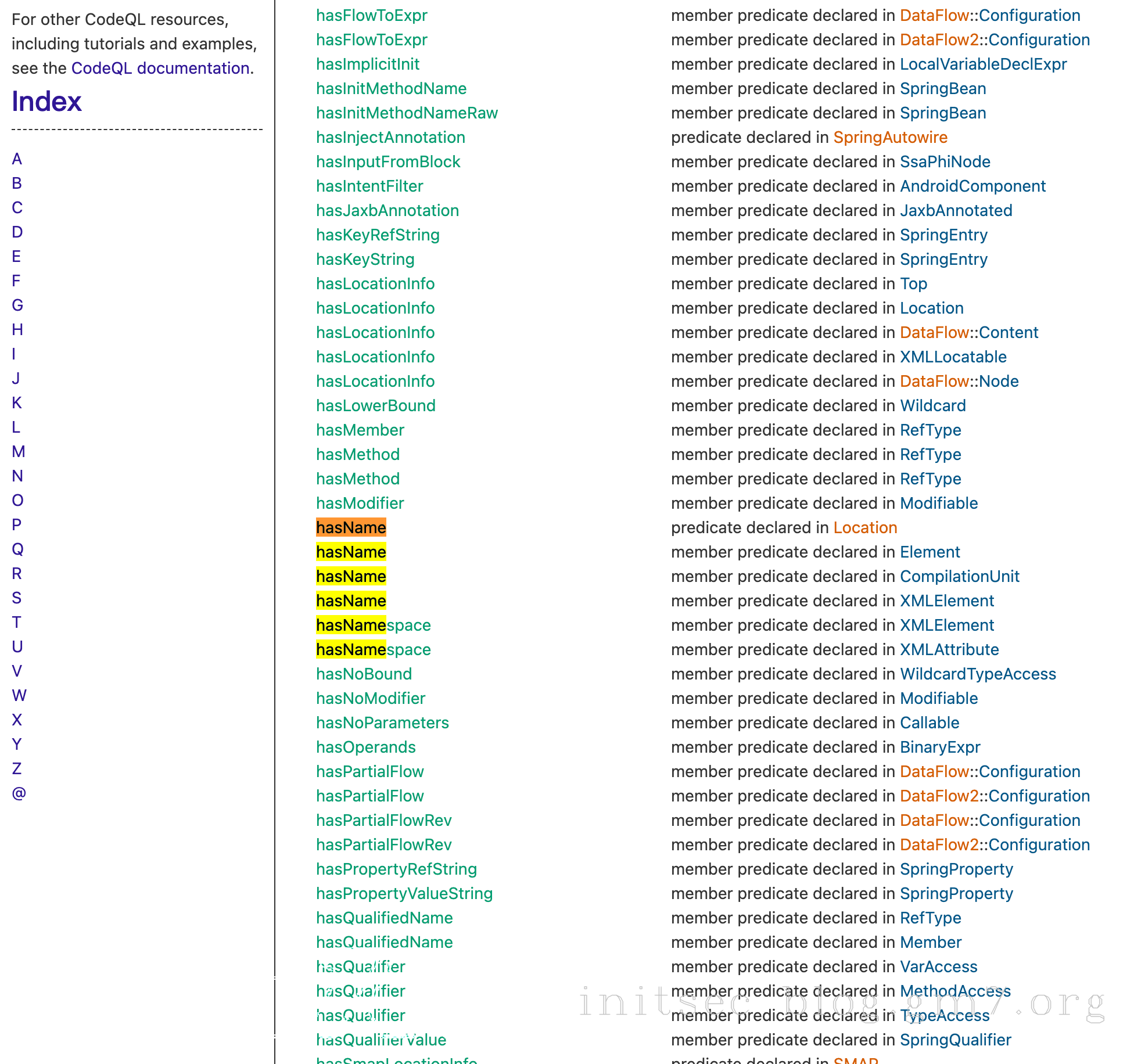The height and width of the screenshot is (1064, 1134).
Task: Open hasNamespace declared in XMLAttribute
Action: coord(373,649)
